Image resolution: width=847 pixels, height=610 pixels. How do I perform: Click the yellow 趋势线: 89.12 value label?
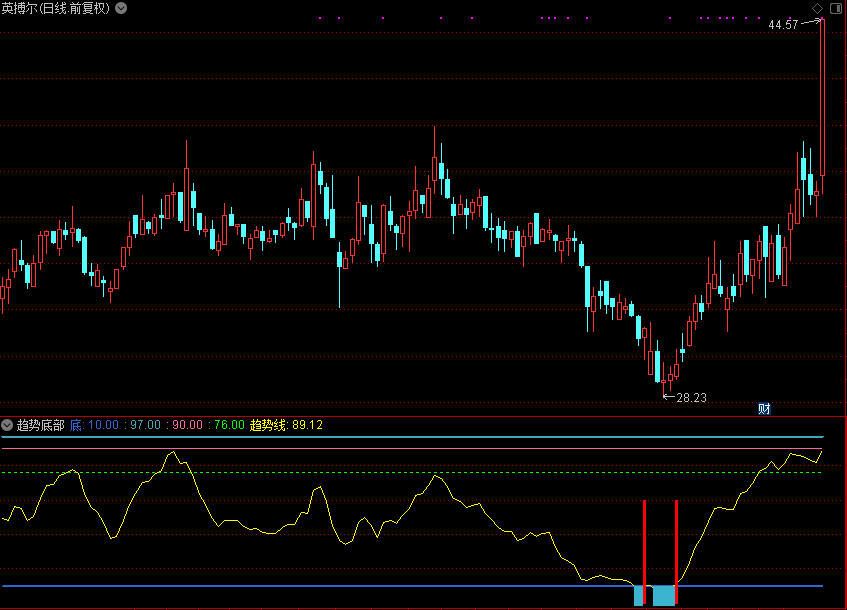pyautogui.click(x=286, y=425)
